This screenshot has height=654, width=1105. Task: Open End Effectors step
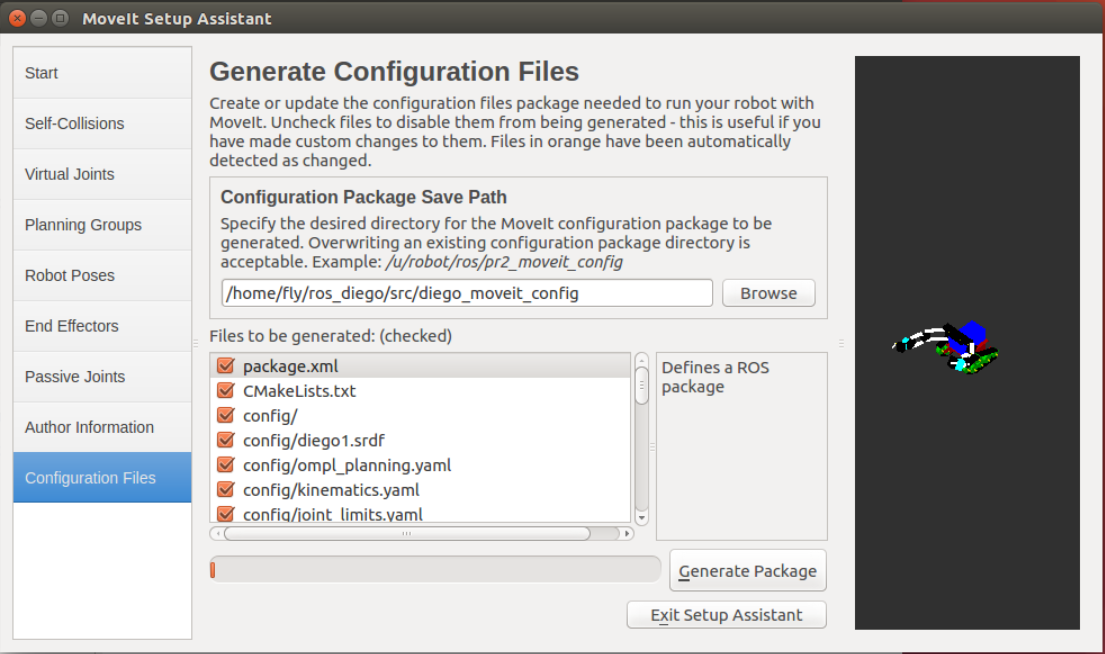(x=102, y=326)
